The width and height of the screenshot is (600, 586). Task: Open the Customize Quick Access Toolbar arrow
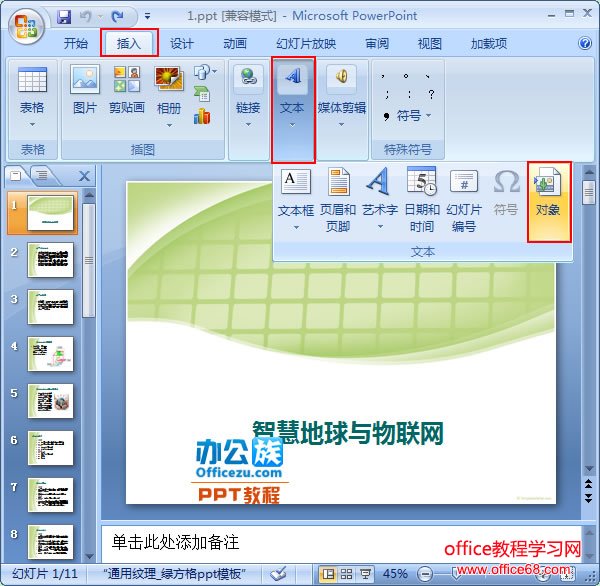147,16
